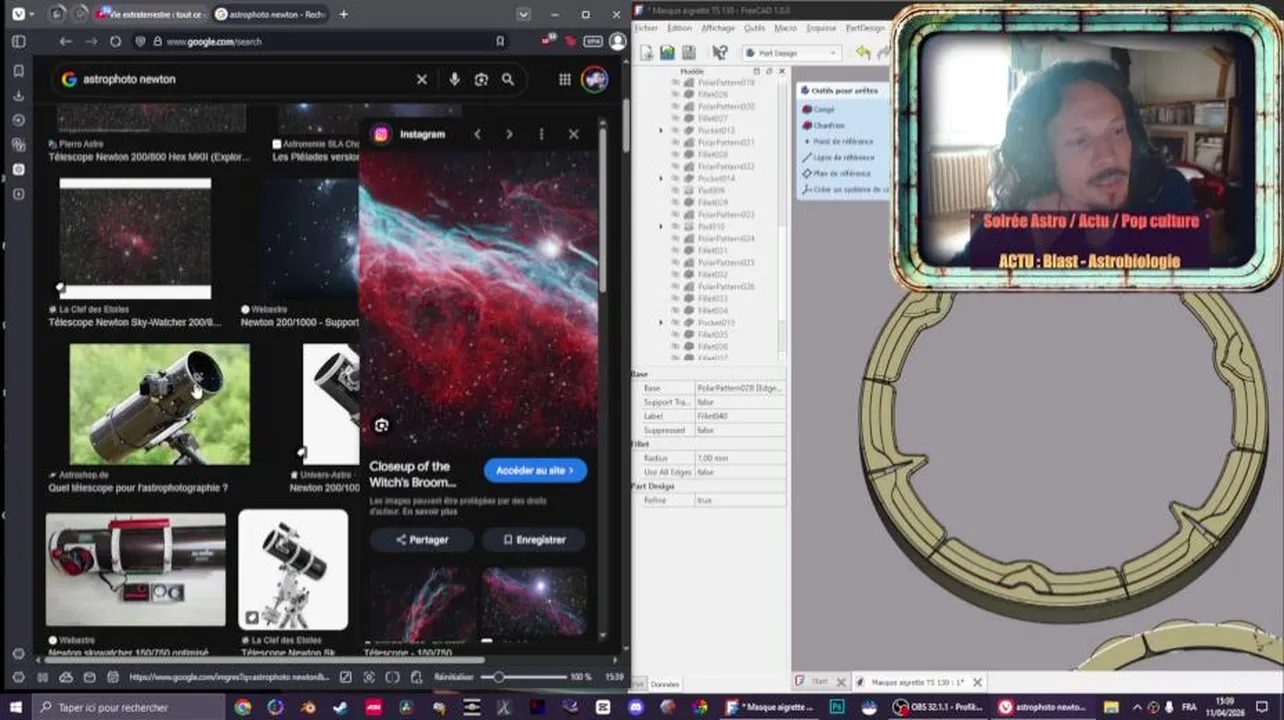Expand the Pad010 tree item
The width and height of the screenshot is (1284, 720).
click(661, 227)
